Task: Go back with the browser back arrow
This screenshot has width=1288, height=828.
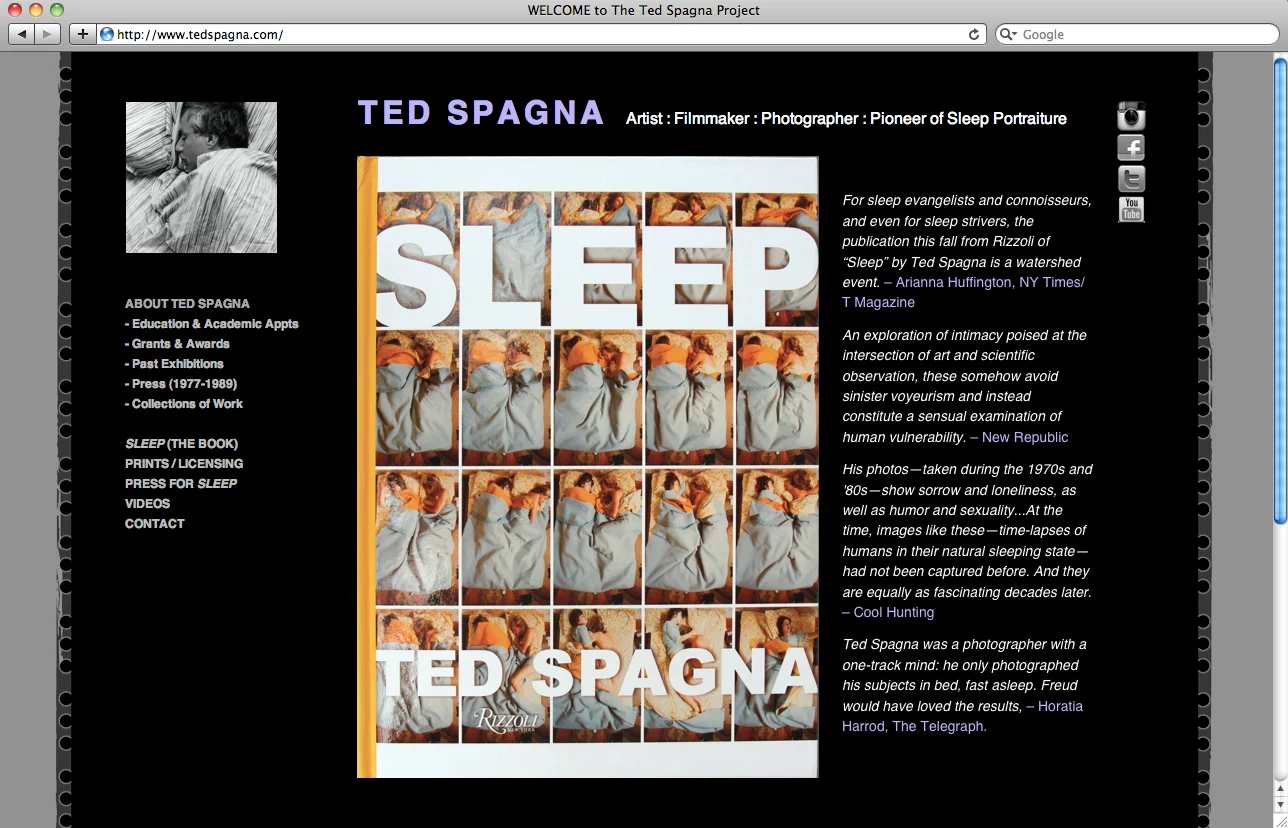Action: (x=22, y=34)
